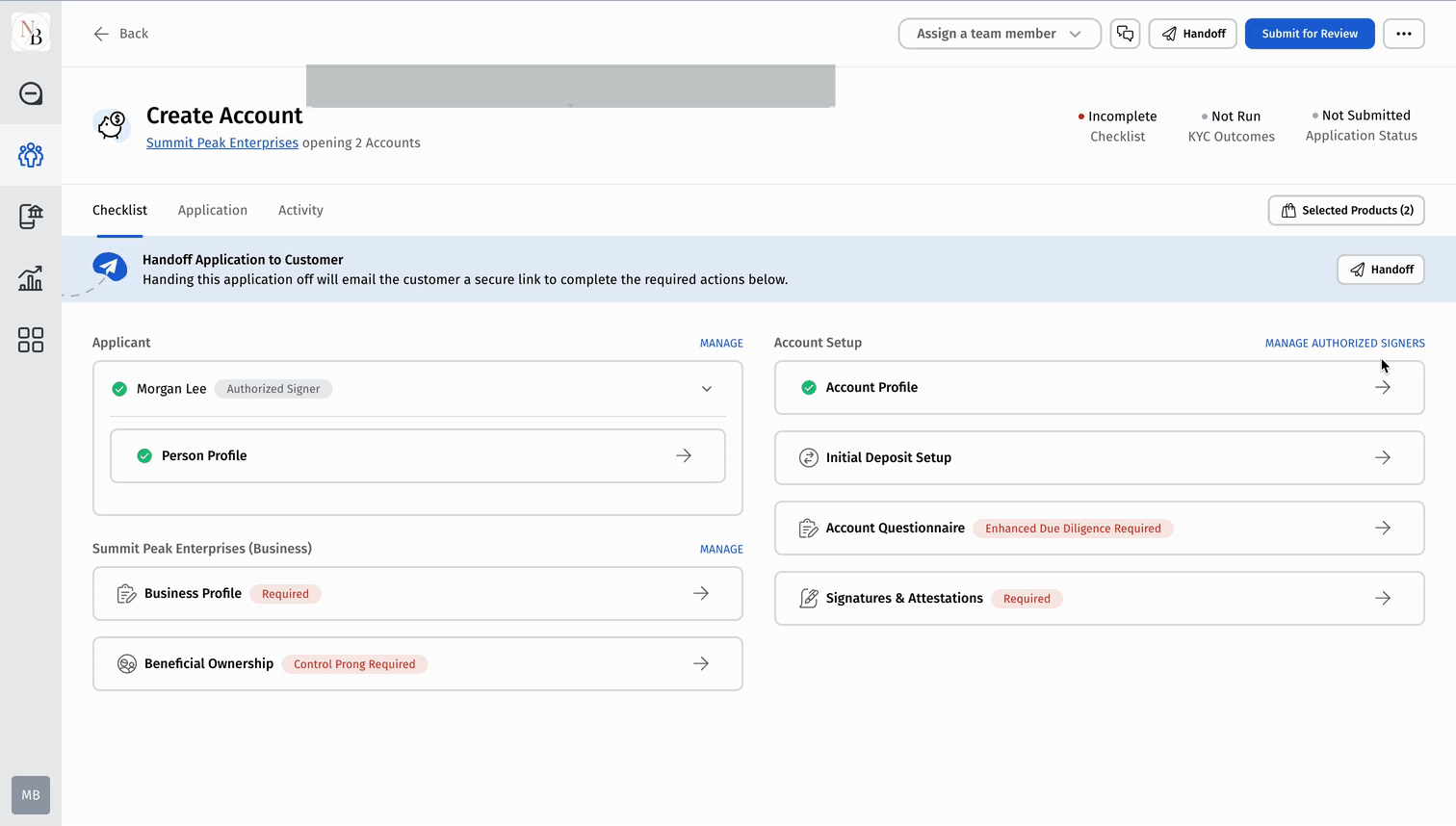Switch to the Application tab

(x=213, y=210)
